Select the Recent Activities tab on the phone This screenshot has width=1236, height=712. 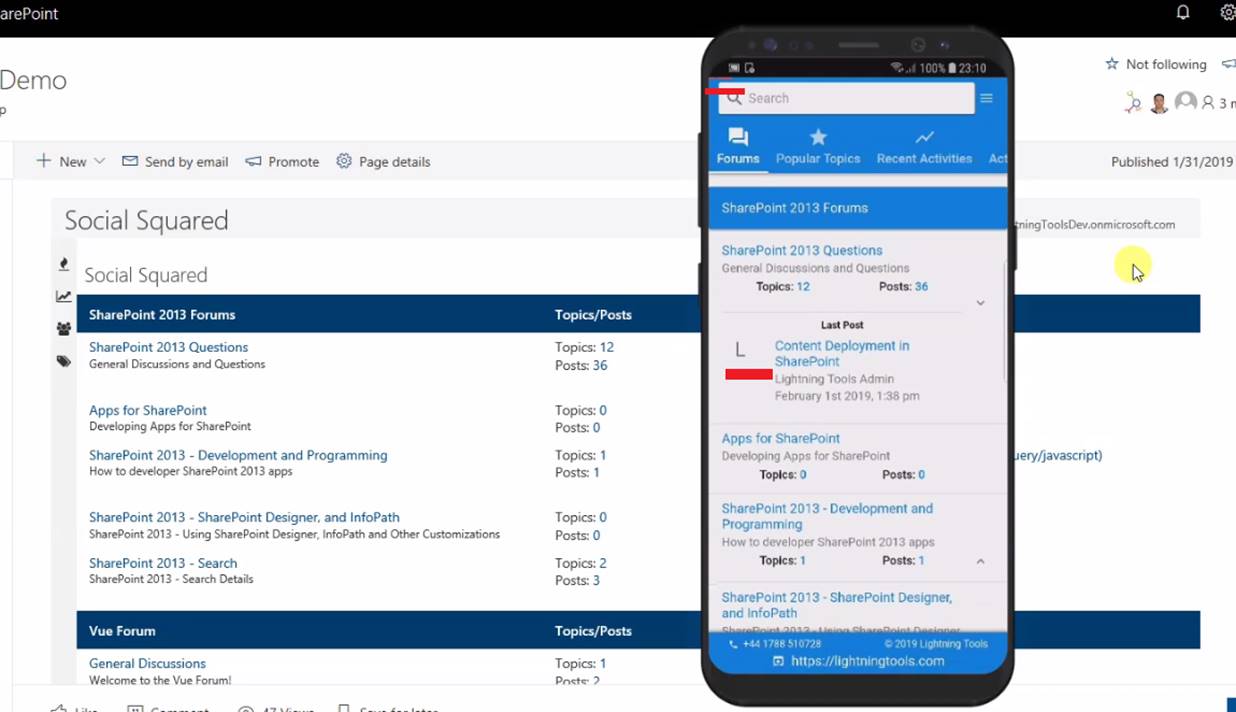pos(924,146)
